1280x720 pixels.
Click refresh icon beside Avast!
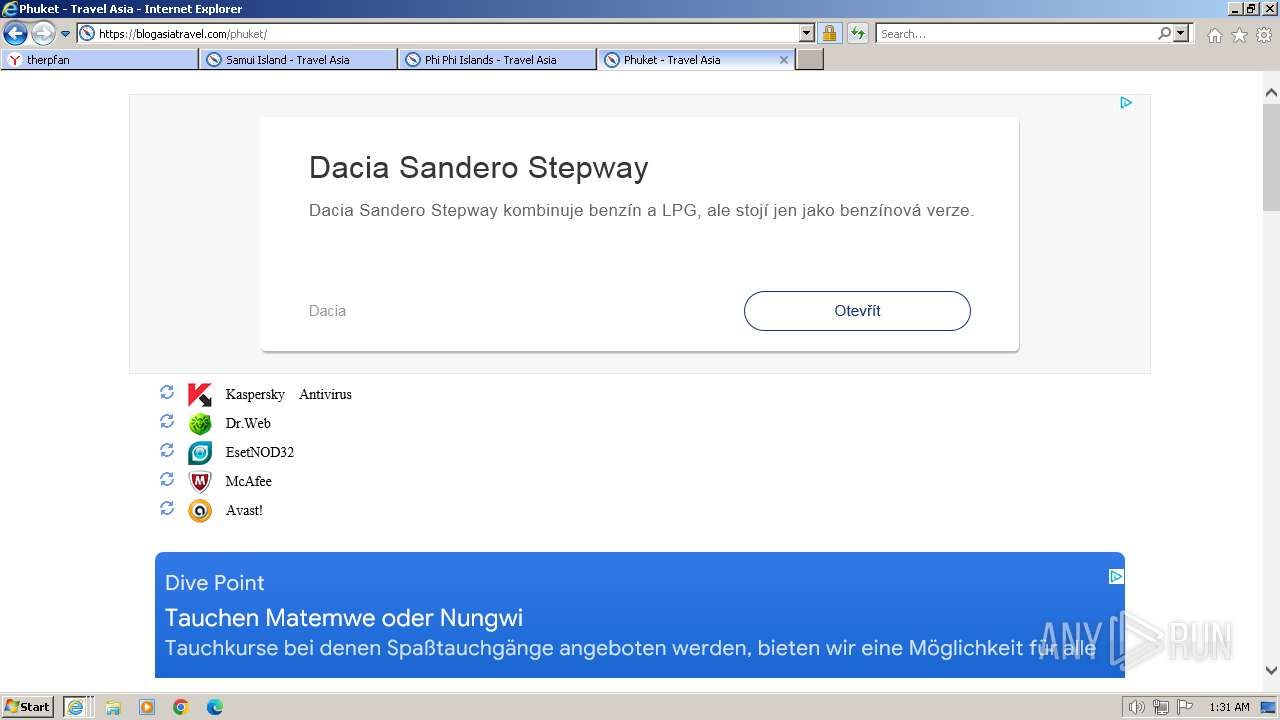pos(167,508)
